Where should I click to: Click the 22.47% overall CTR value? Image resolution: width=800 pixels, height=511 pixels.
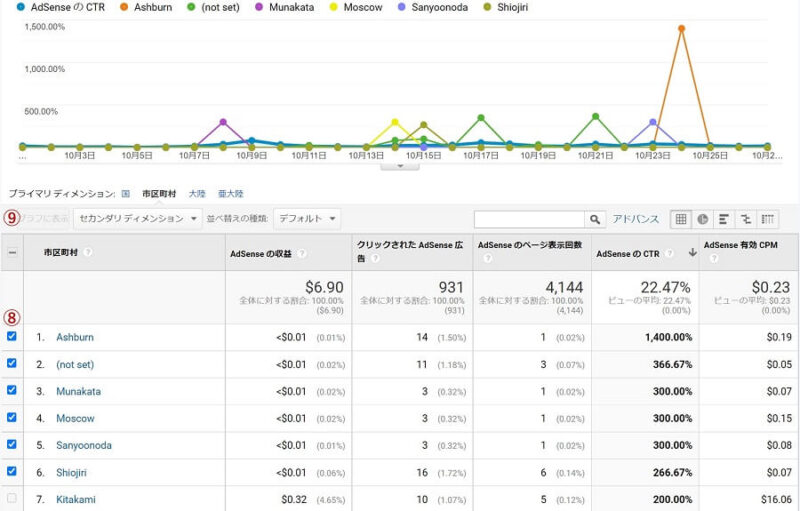coord(665,287)
